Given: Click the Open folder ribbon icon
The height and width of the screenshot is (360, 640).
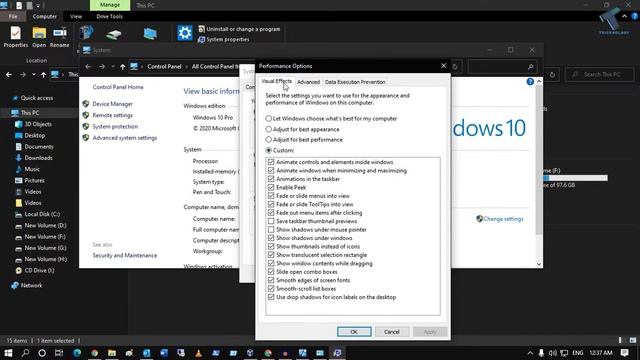Looking at the screenshot, I should [39, 36].
